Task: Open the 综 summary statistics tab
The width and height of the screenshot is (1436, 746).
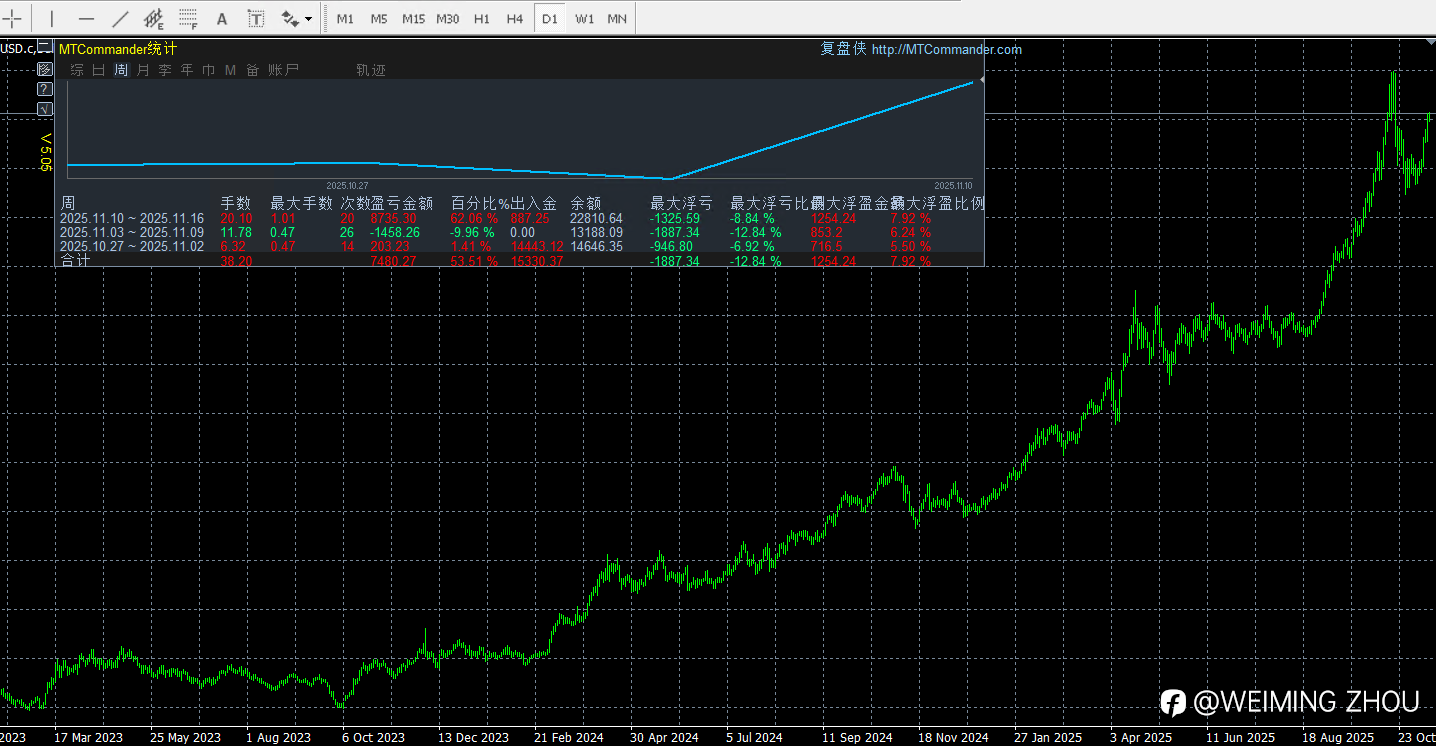Action: click(x=77, y=70)
